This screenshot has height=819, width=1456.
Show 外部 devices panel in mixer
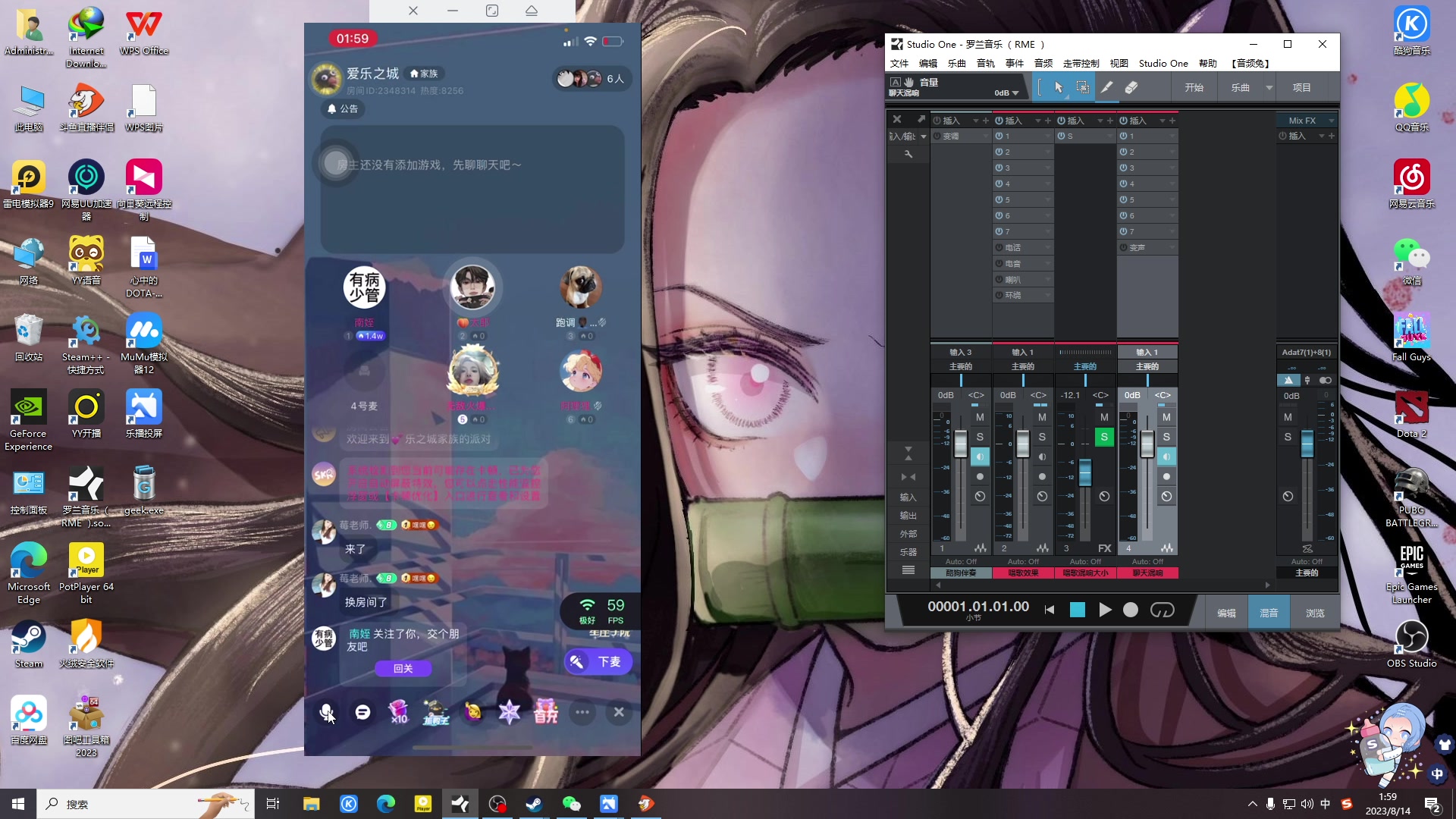(908, 534)
